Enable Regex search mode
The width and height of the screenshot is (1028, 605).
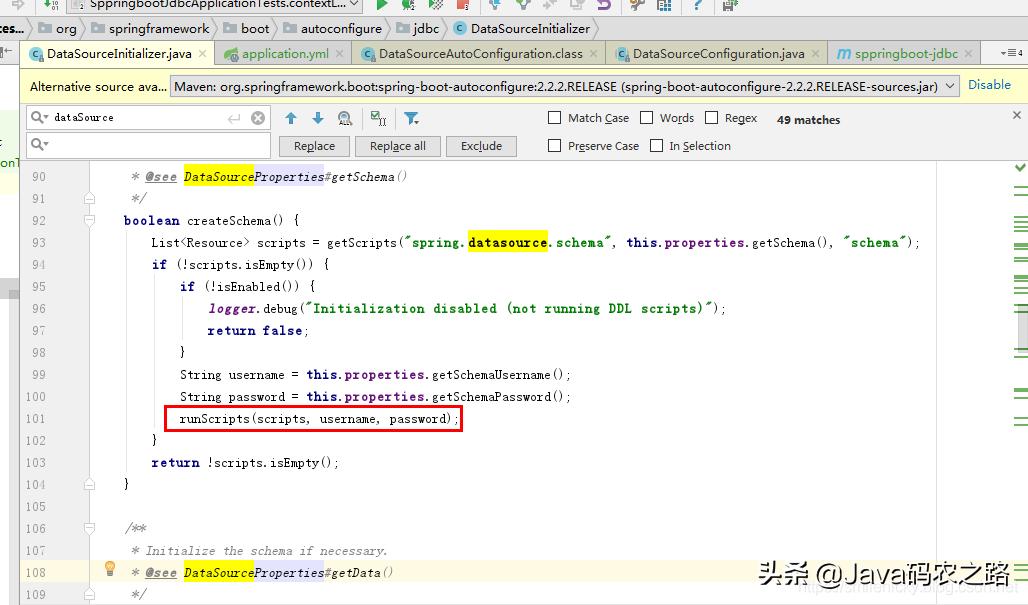click(x=713, y=117)
